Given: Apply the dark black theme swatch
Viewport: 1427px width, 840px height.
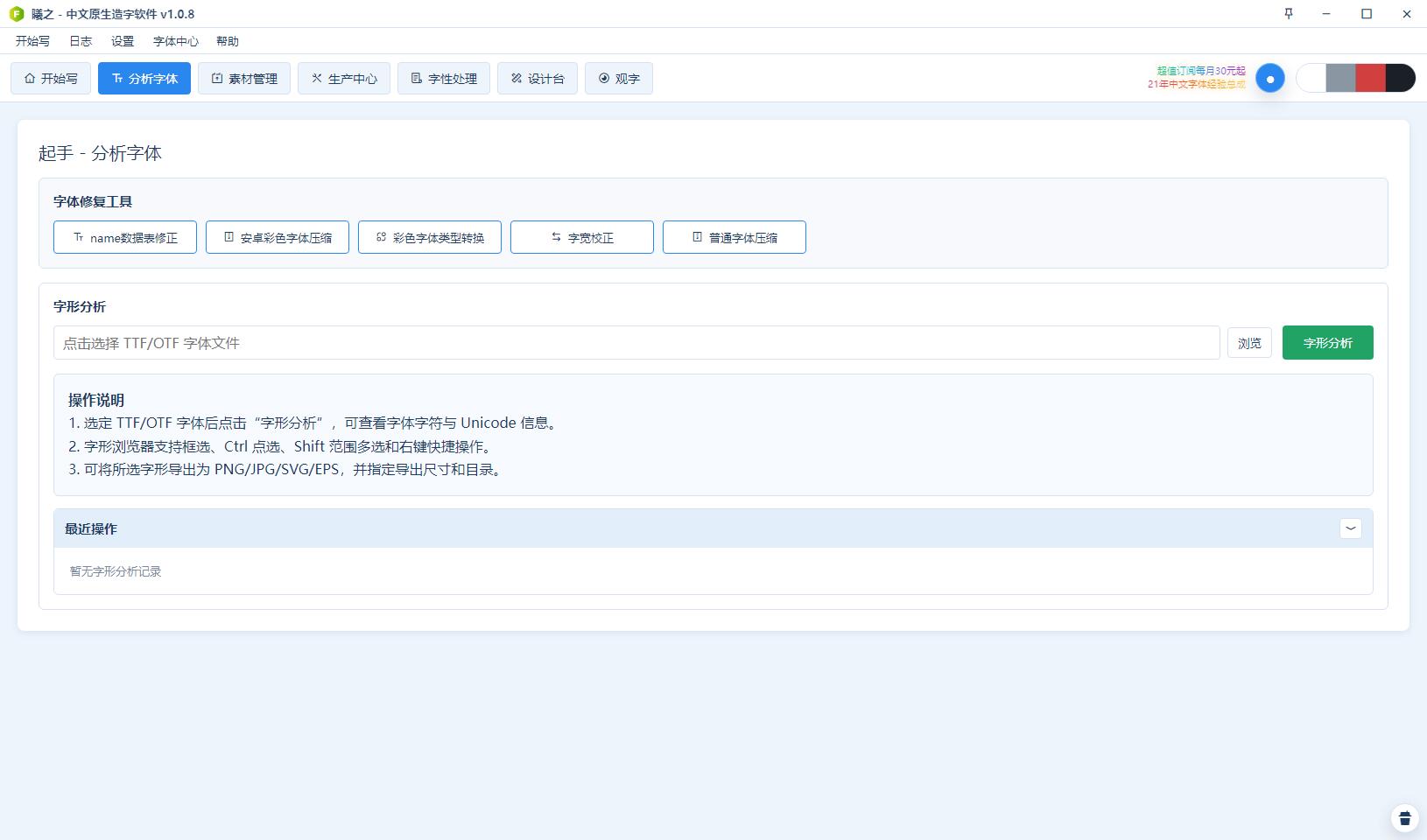Looking at the screenshot, I should [1400, 78].
